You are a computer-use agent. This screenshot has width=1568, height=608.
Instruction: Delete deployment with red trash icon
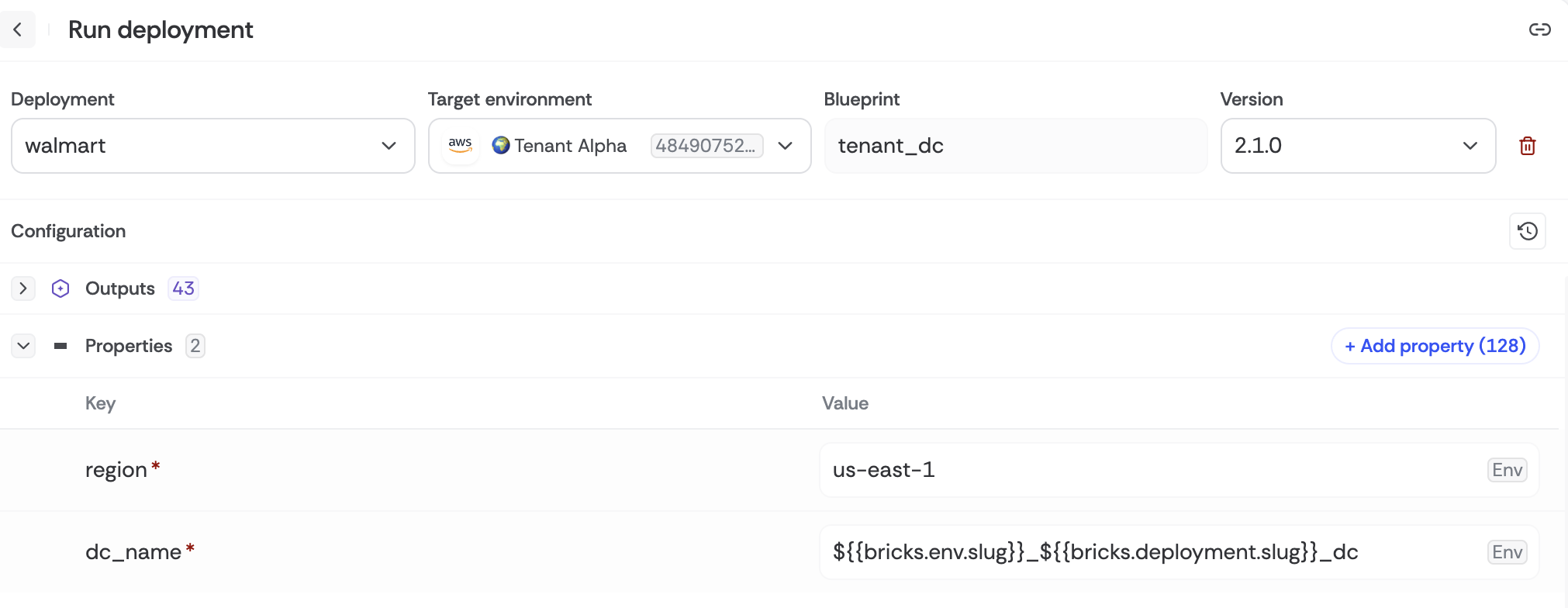click(x=1527, y=146)
